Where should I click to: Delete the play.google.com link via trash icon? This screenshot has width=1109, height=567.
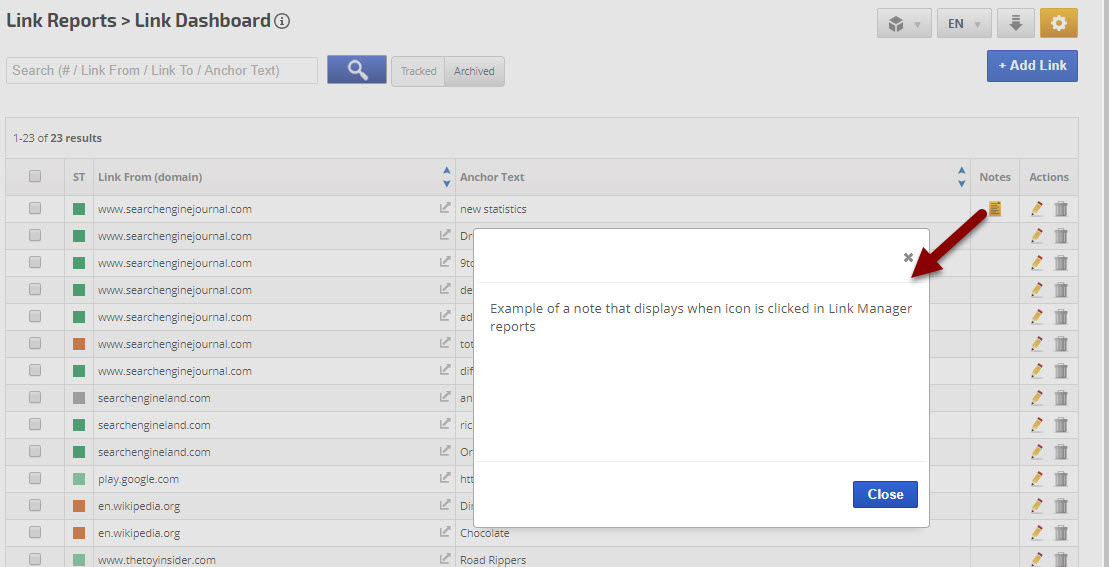(x=1061, y=479)
